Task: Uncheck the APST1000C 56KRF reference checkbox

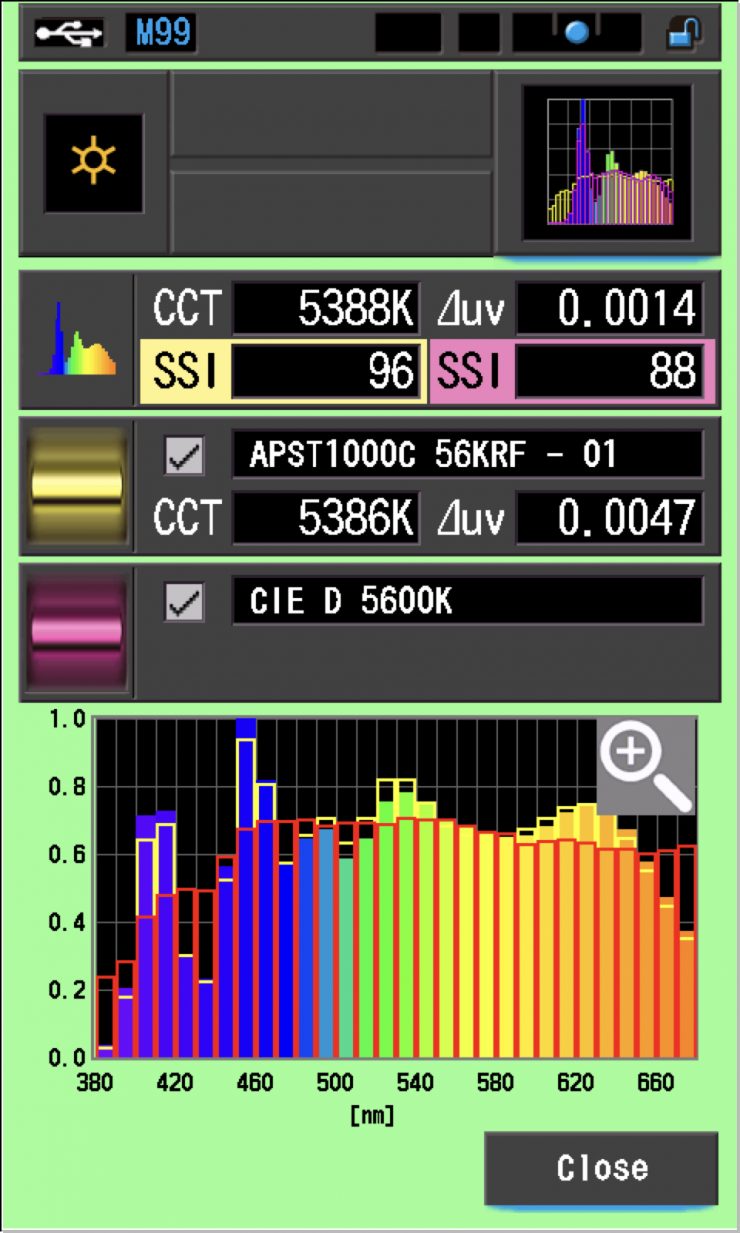Action: pos(185,457)
